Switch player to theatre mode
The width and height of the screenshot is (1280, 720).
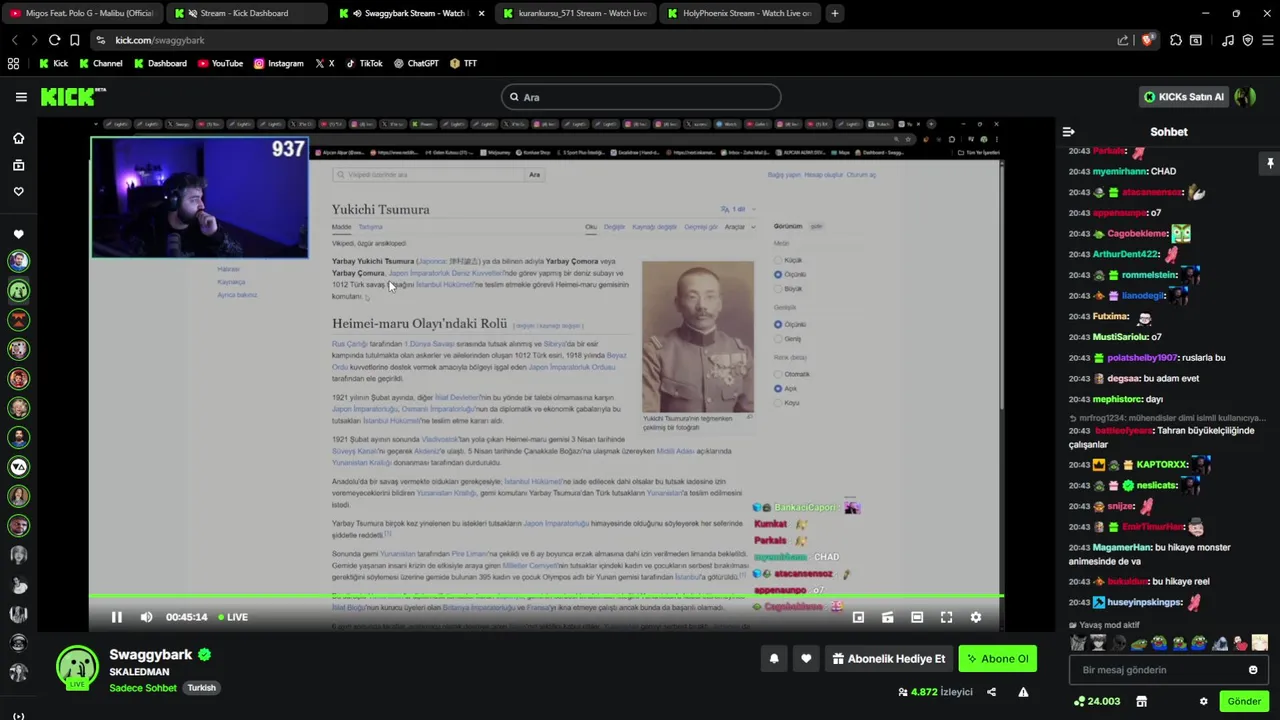(917, 617)
